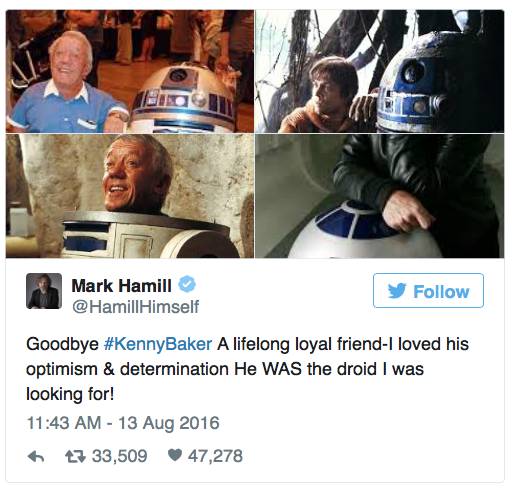Open the #KennyBaker hashtag link
The width and height of the screenshot is (514, 493).
[x=158, y=344]
